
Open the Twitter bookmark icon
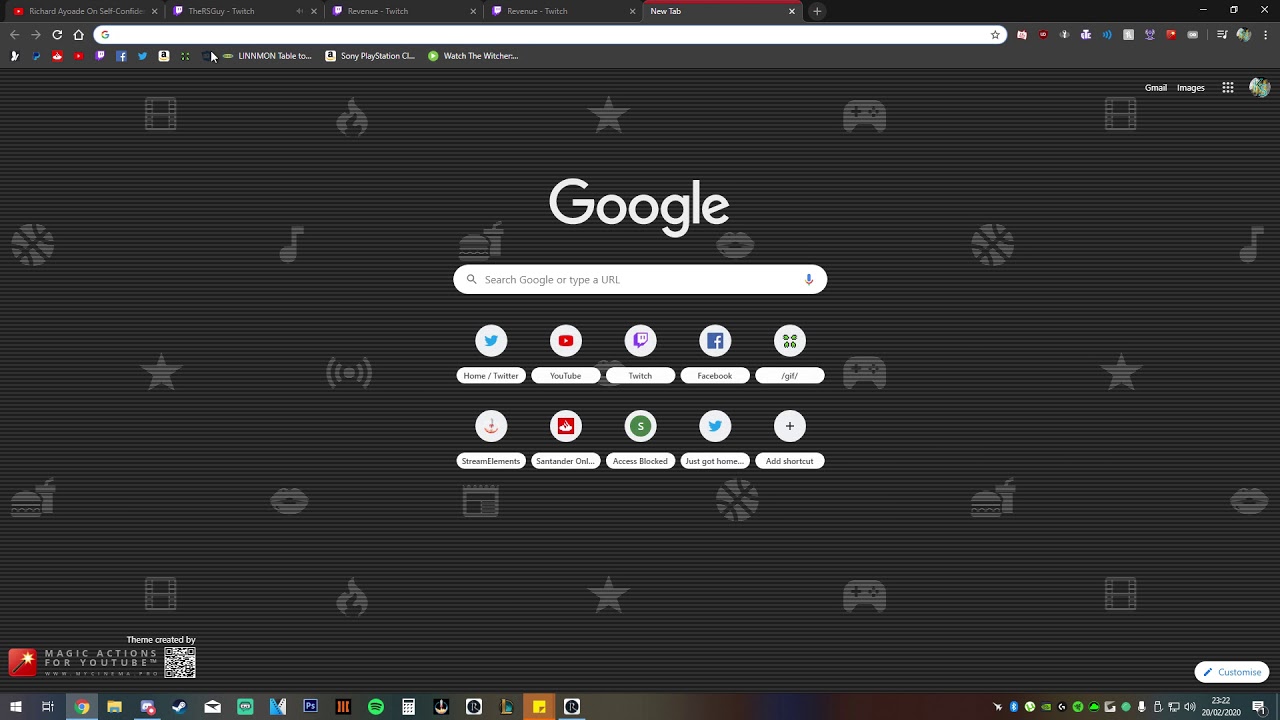tap(142, 56)
